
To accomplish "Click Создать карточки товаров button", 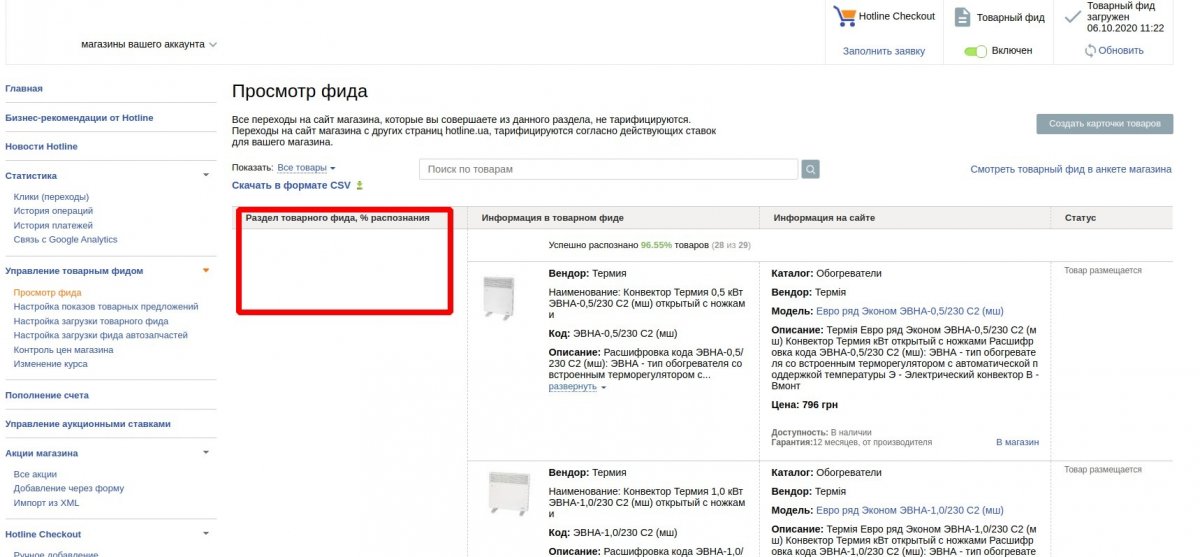I will tap(1104, 124).
